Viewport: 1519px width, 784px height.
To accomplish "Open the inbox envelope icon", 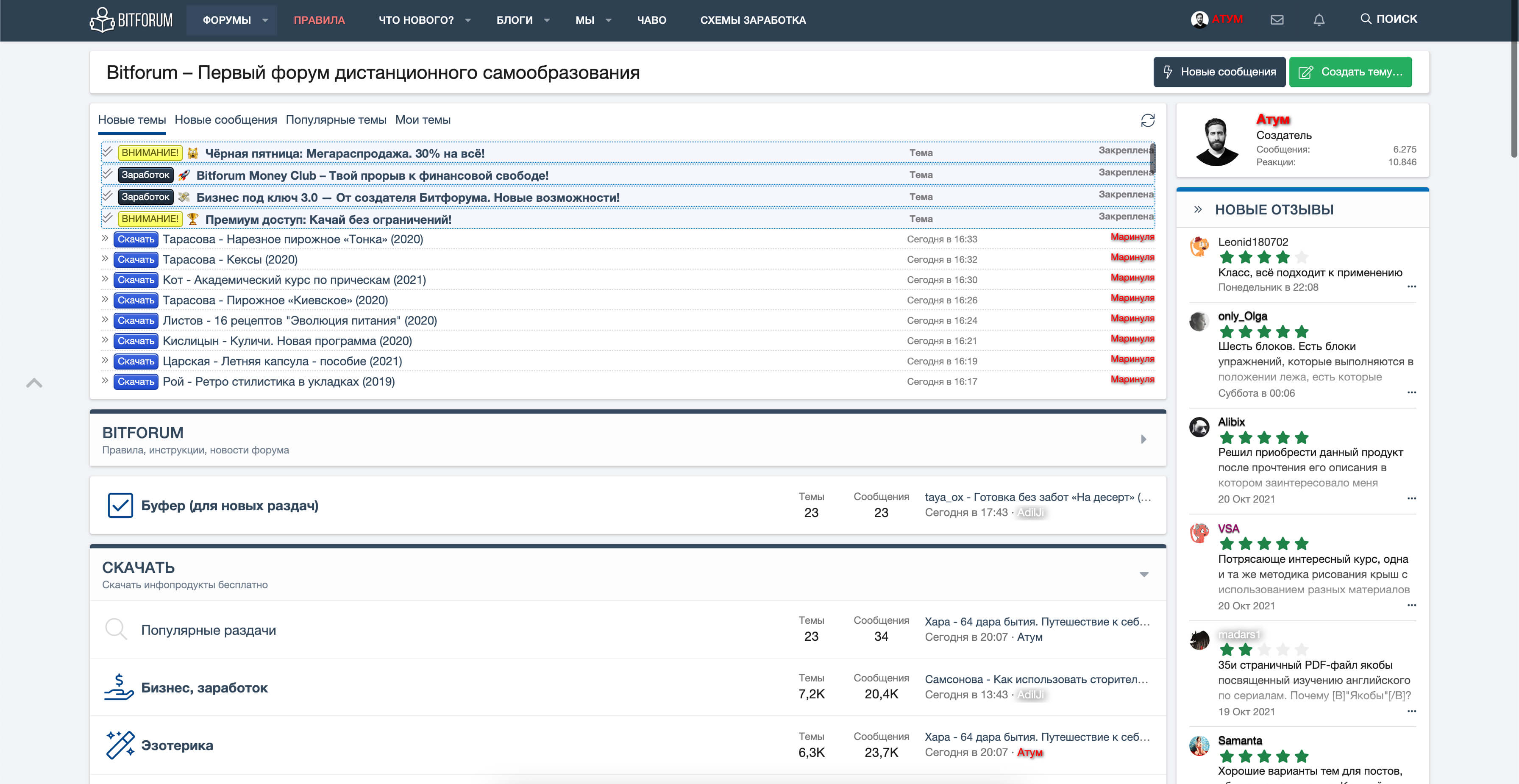I will [1277, 20].
